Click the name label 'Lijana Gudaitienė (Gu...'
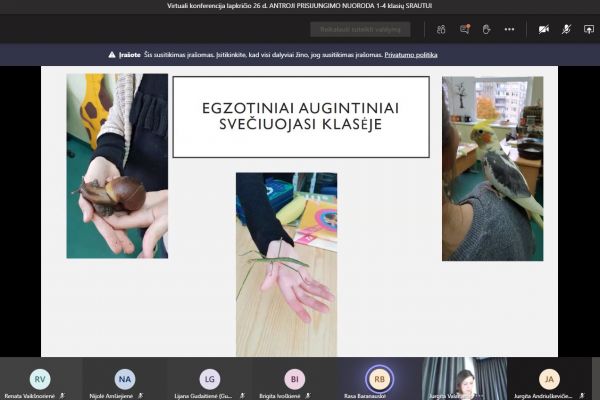 point(203,396)
